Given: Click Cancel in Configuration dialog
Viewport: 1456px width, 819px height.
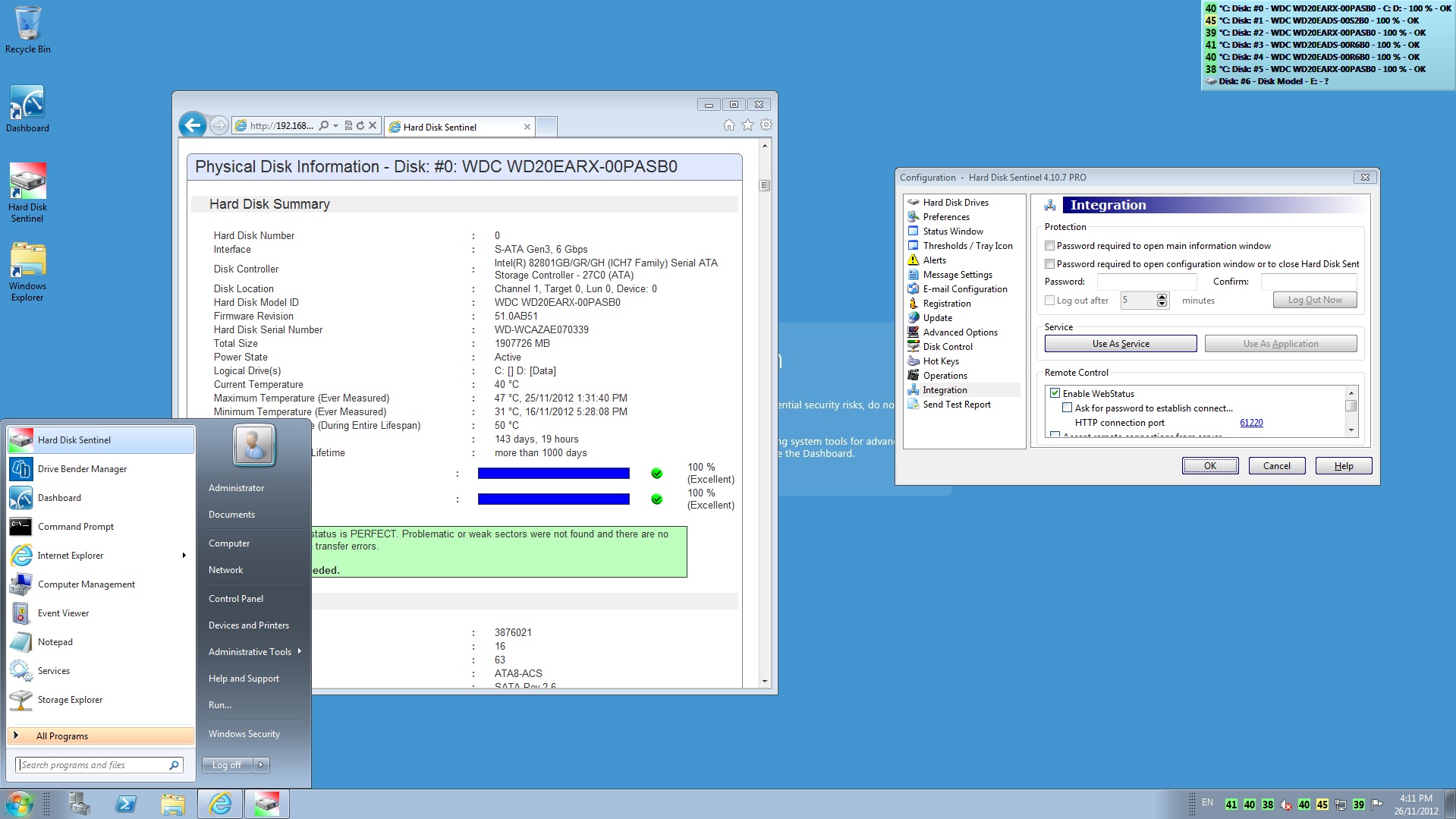Looking at the screenshot, I should point(1277,466).
